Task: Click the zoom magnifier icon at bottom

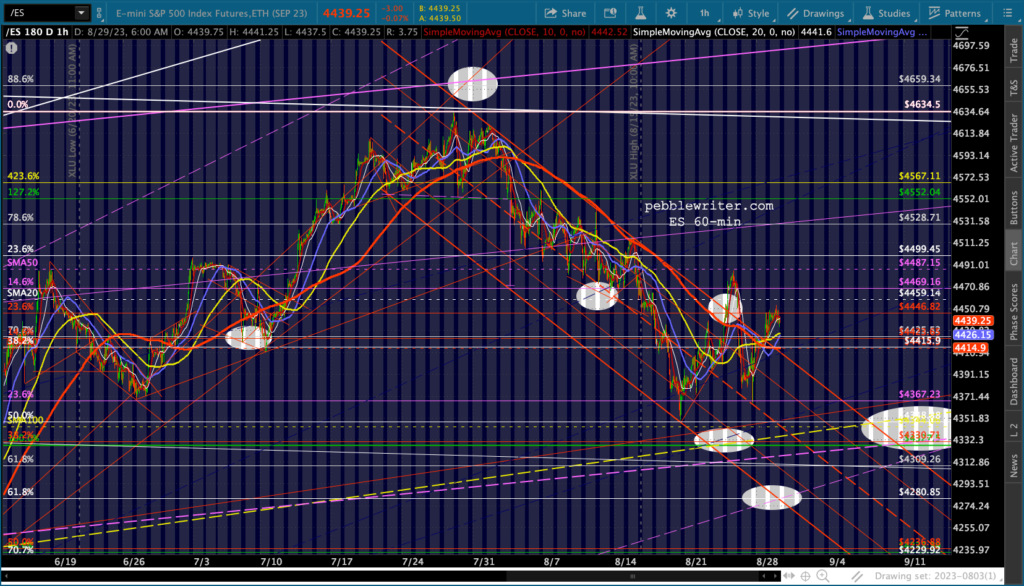Action: (x=823, y=576)
